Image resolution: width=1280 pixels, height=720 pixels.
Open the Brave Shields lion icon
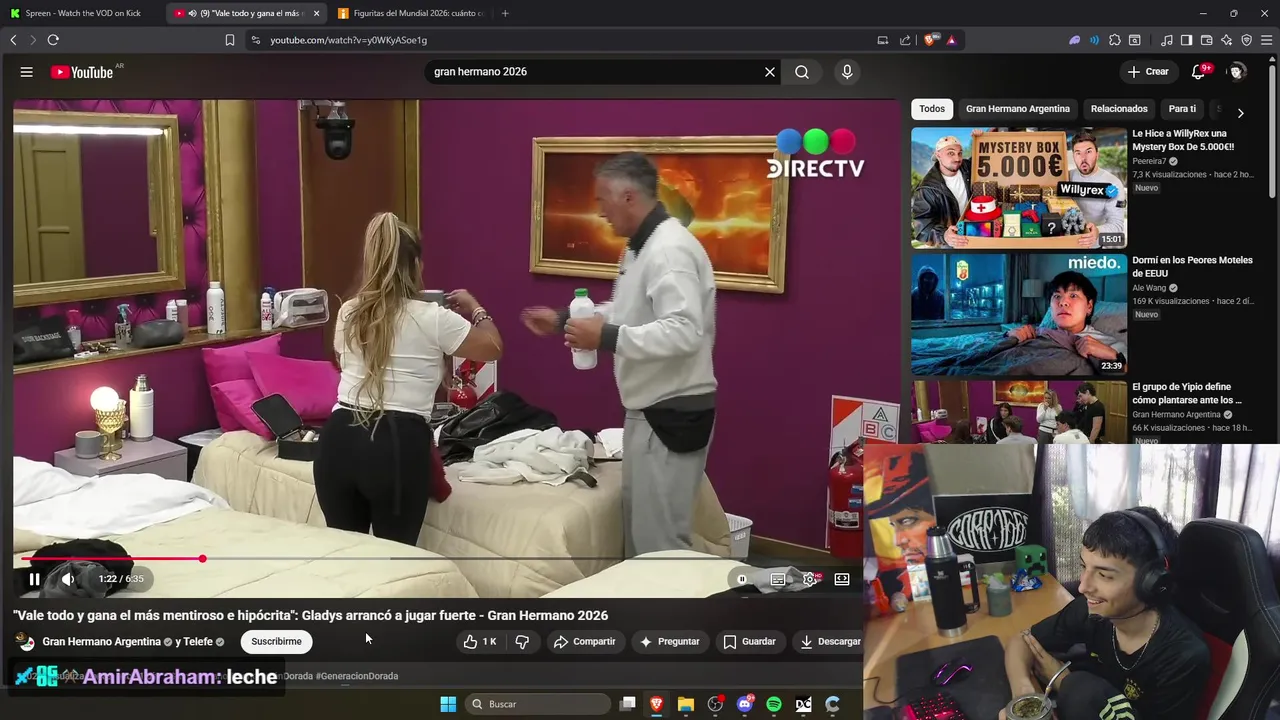[x=930, y=40]
